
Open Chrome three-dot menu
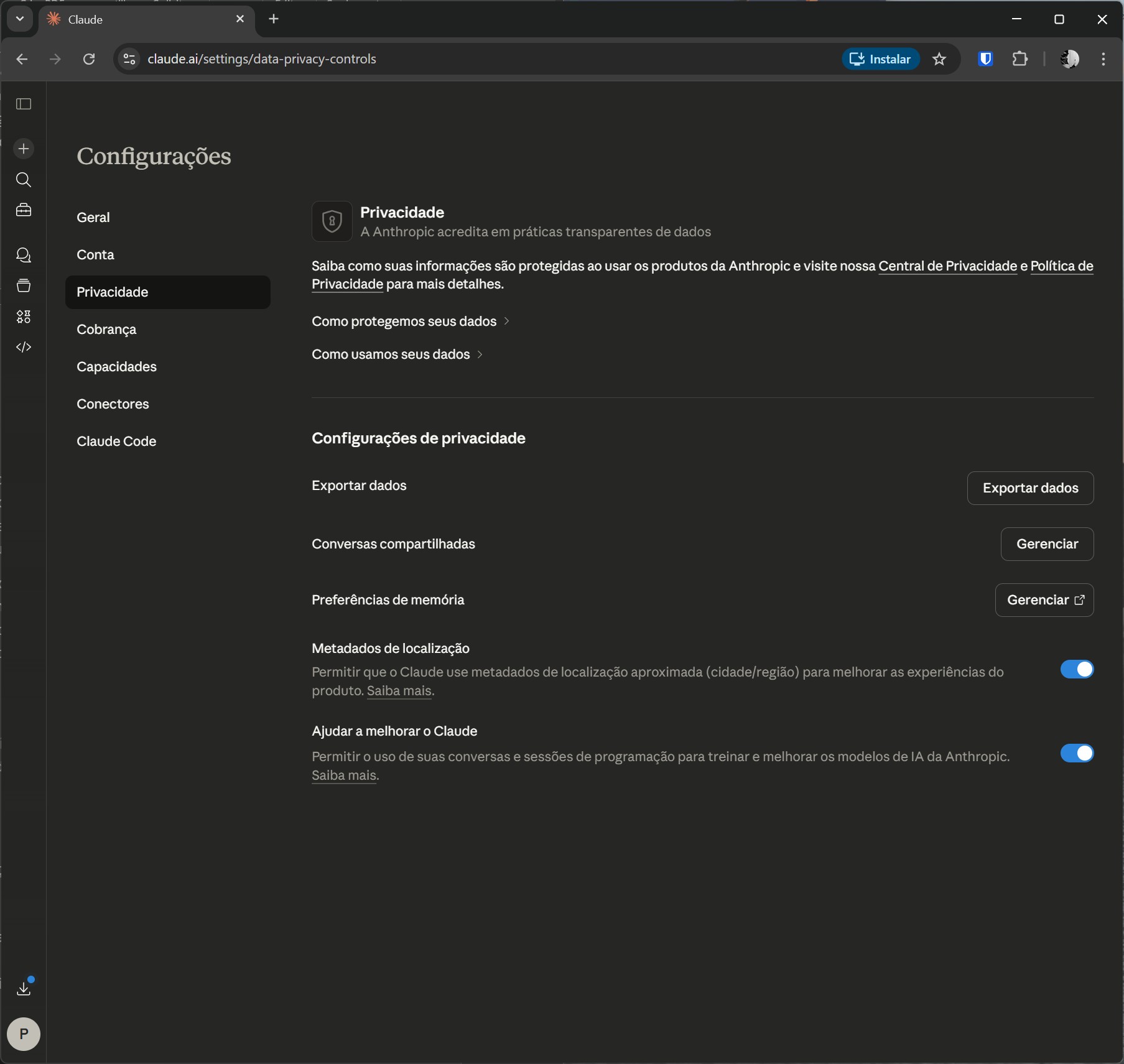(1103, 59)
